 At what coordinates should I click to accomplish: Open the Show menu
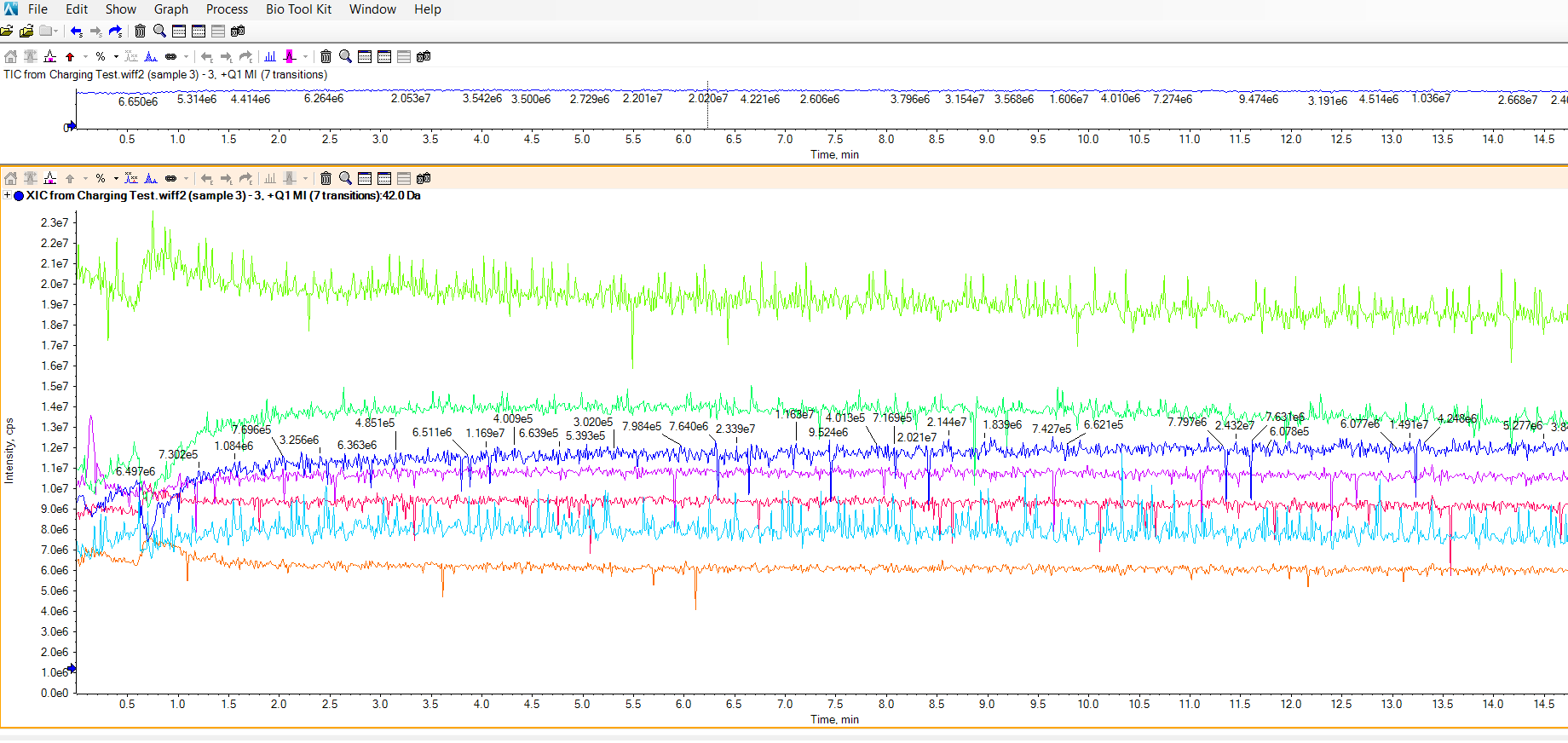point(121,9)
